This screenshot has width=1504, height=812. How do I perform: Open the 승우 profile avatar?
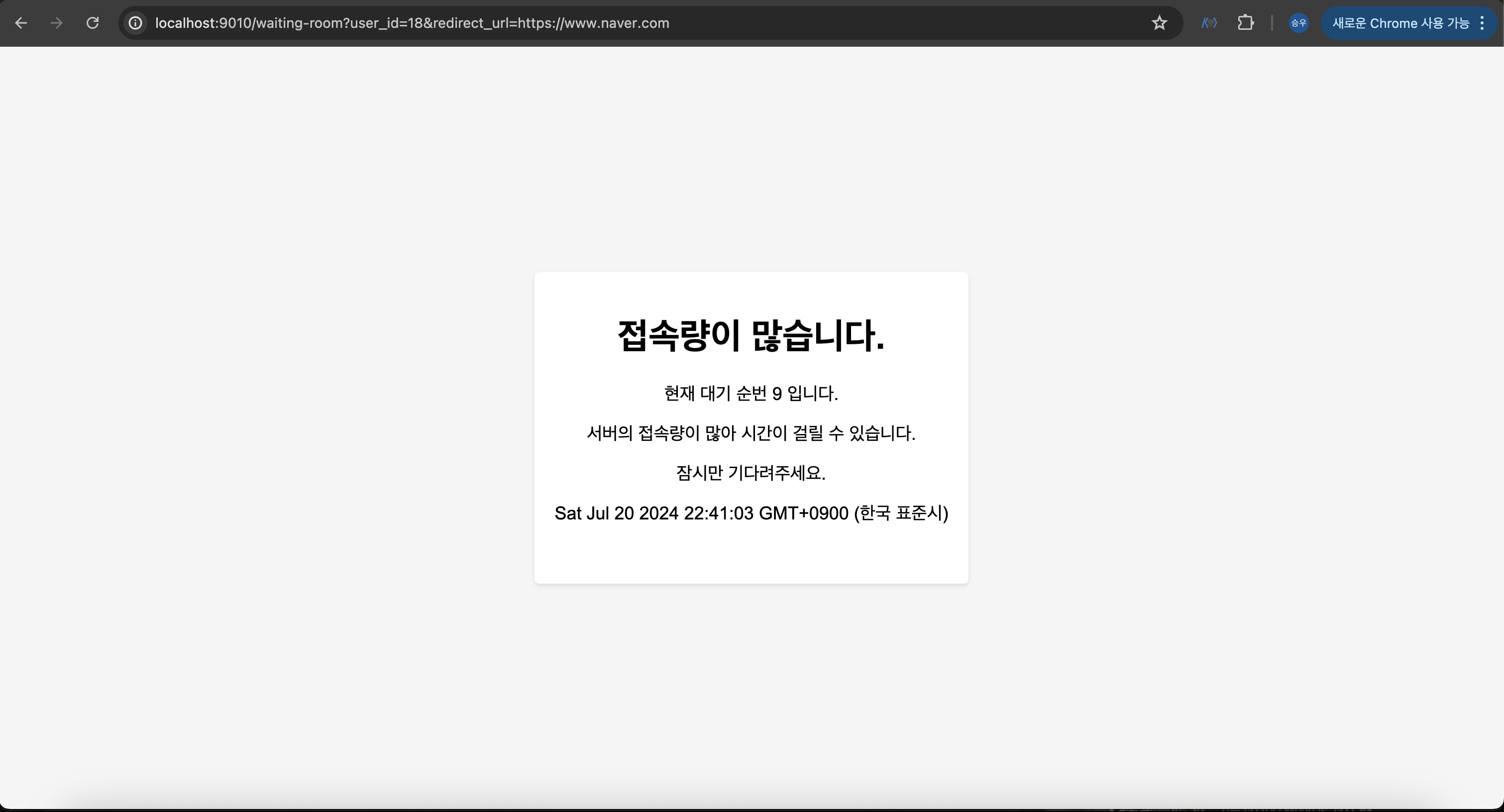pos(1298,23)
